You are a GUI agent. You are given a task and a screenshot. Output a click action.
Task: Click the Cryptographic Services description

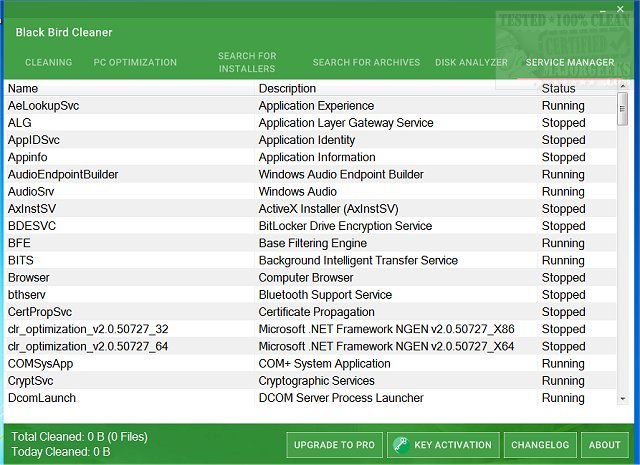pos(317,380)
